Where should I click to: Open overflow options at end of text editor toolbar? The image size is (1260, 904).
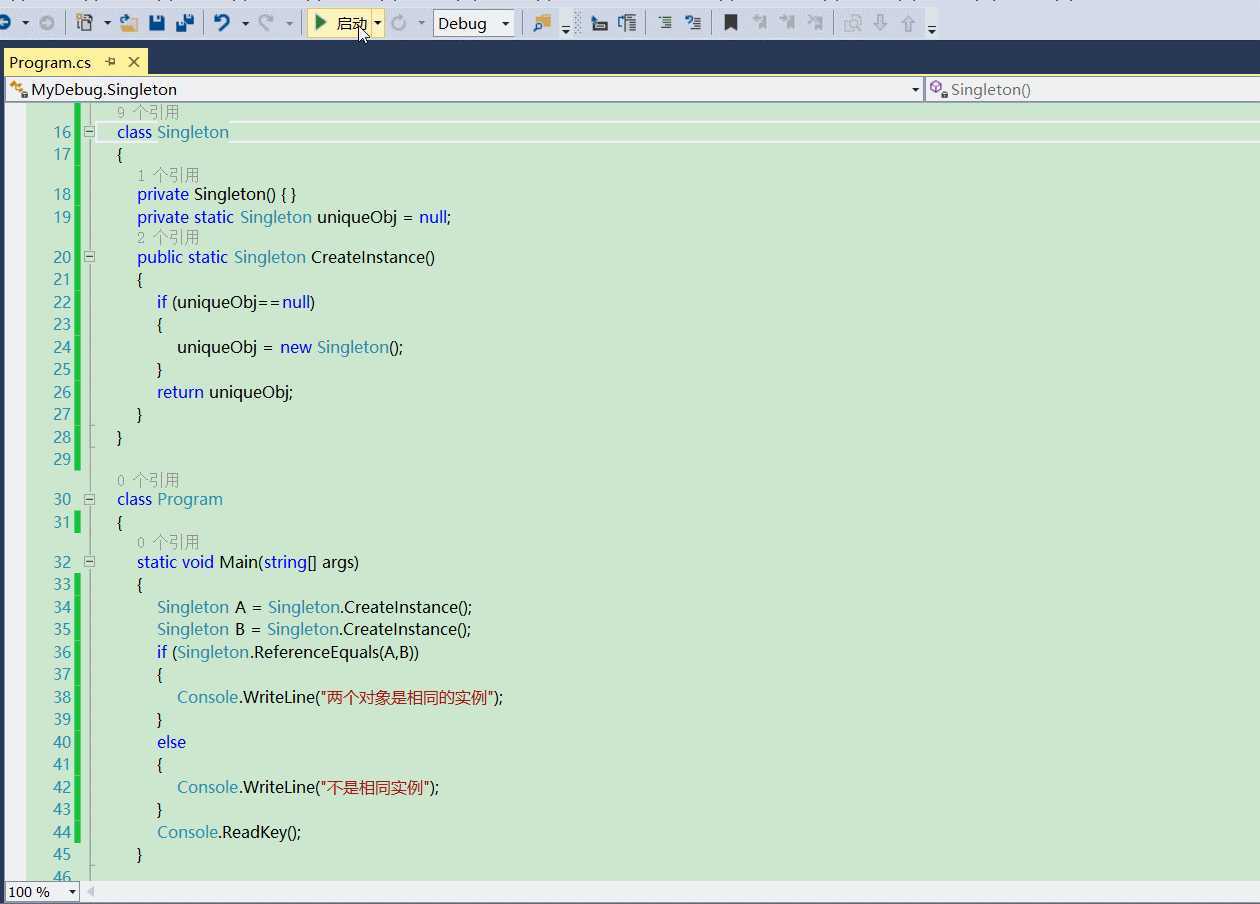click(932, 28)
